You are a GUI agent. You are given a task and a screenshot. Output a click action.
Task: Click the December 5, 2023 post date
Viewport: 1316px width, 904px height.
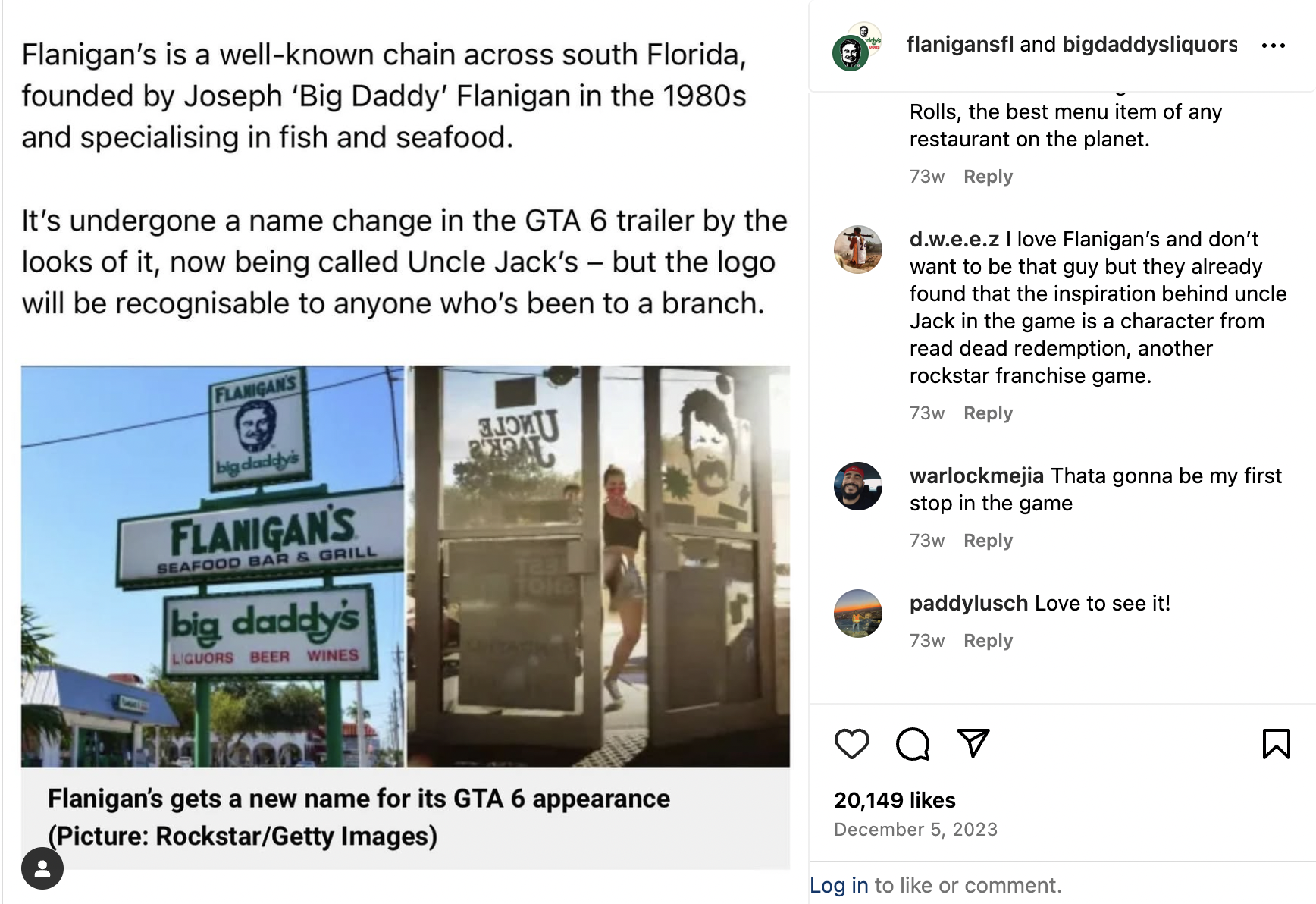[x=916, y=830]
